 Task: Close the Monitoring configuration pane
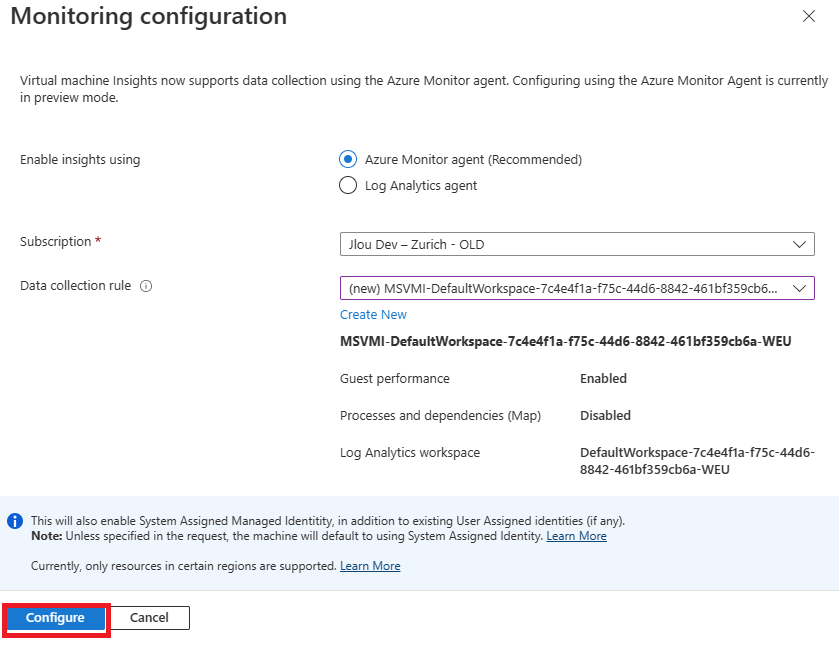click(809, 17)
